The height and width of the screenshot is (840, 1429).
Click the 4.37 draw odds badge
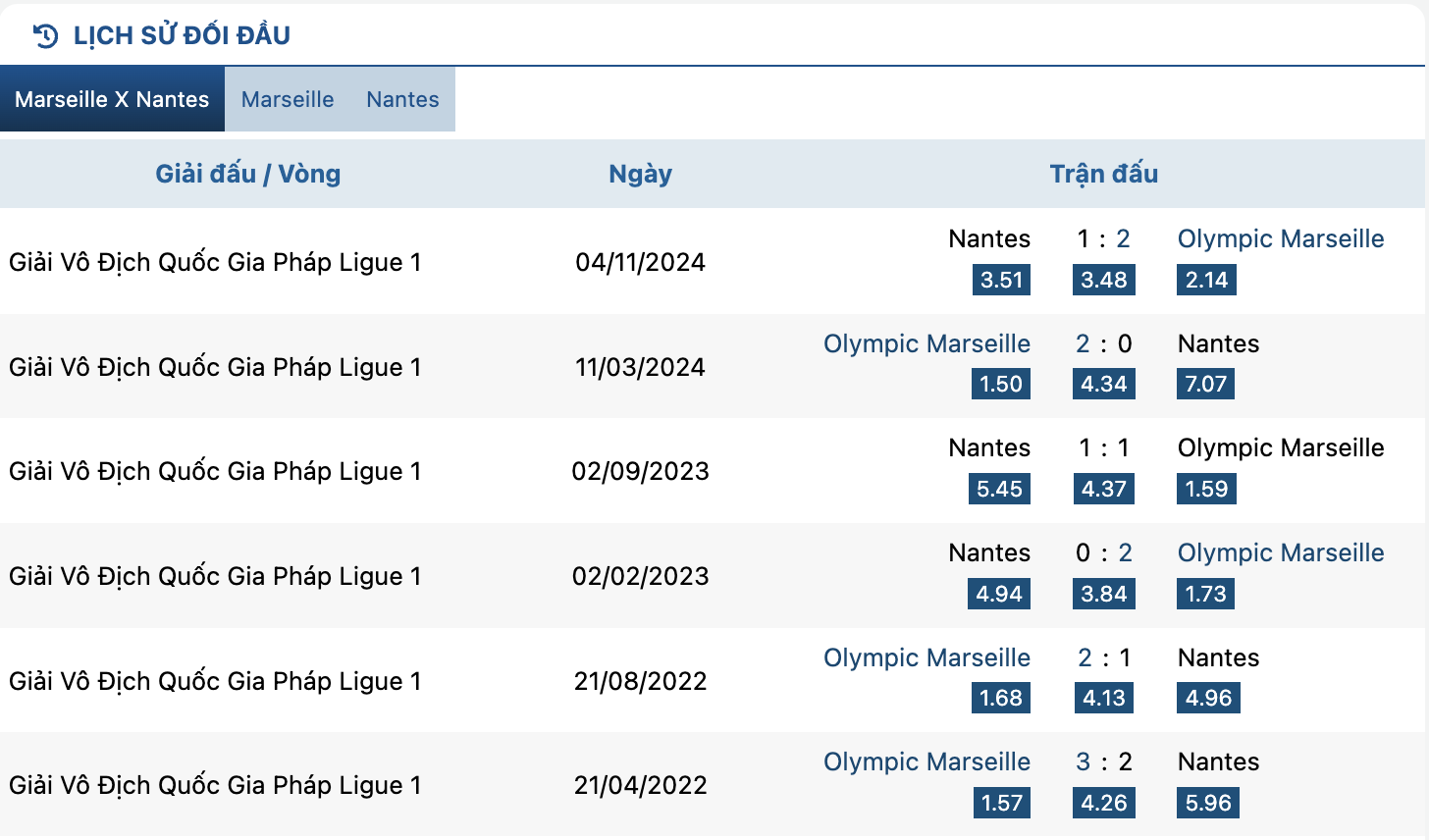(x=1104, y=489)
